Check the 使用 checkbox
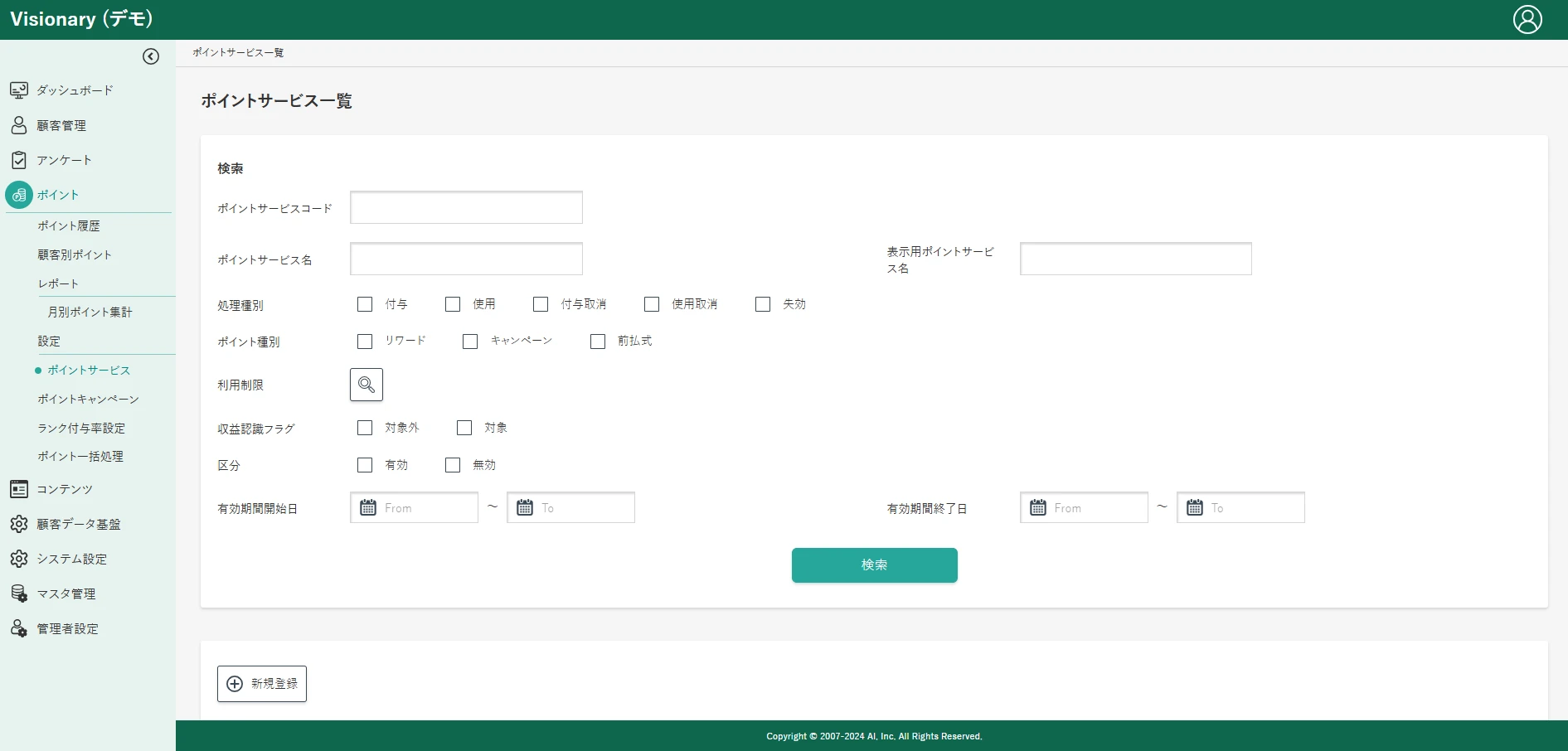 (453, 304)
